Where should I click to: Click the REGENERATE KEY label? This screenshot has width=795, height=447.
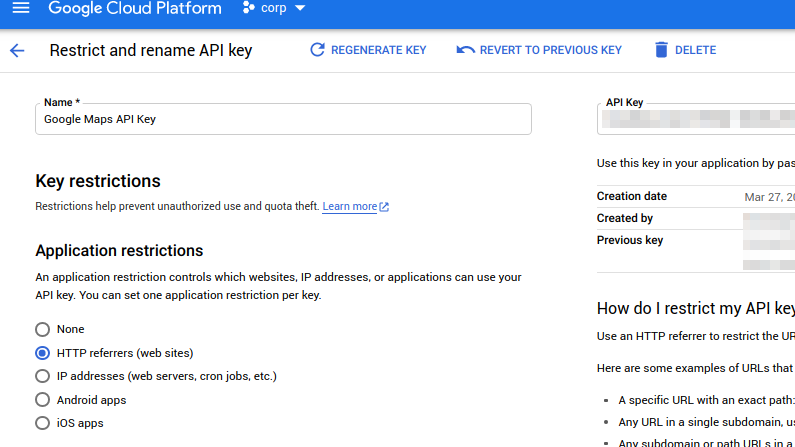pos(378,50)
